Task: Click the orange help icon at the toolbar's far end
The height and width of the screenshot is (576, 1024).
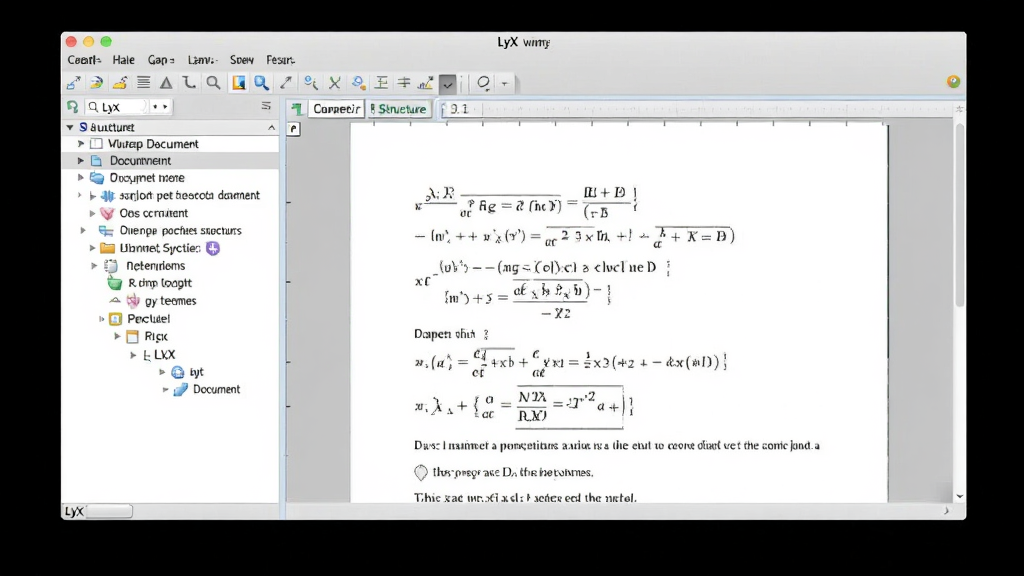Action: 953,82
